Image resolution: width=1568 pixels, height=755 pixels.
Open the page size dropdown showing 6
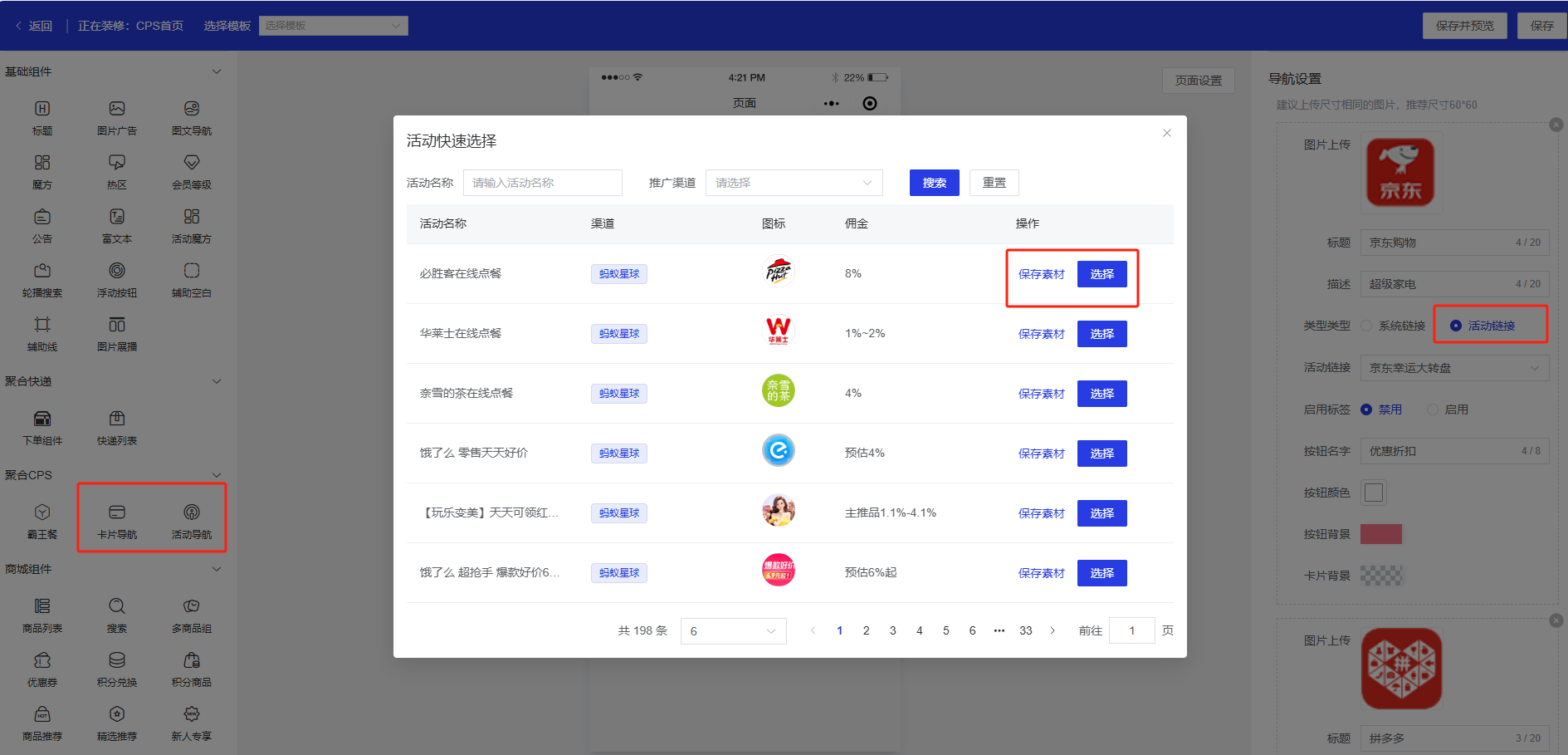click(733, 631)
